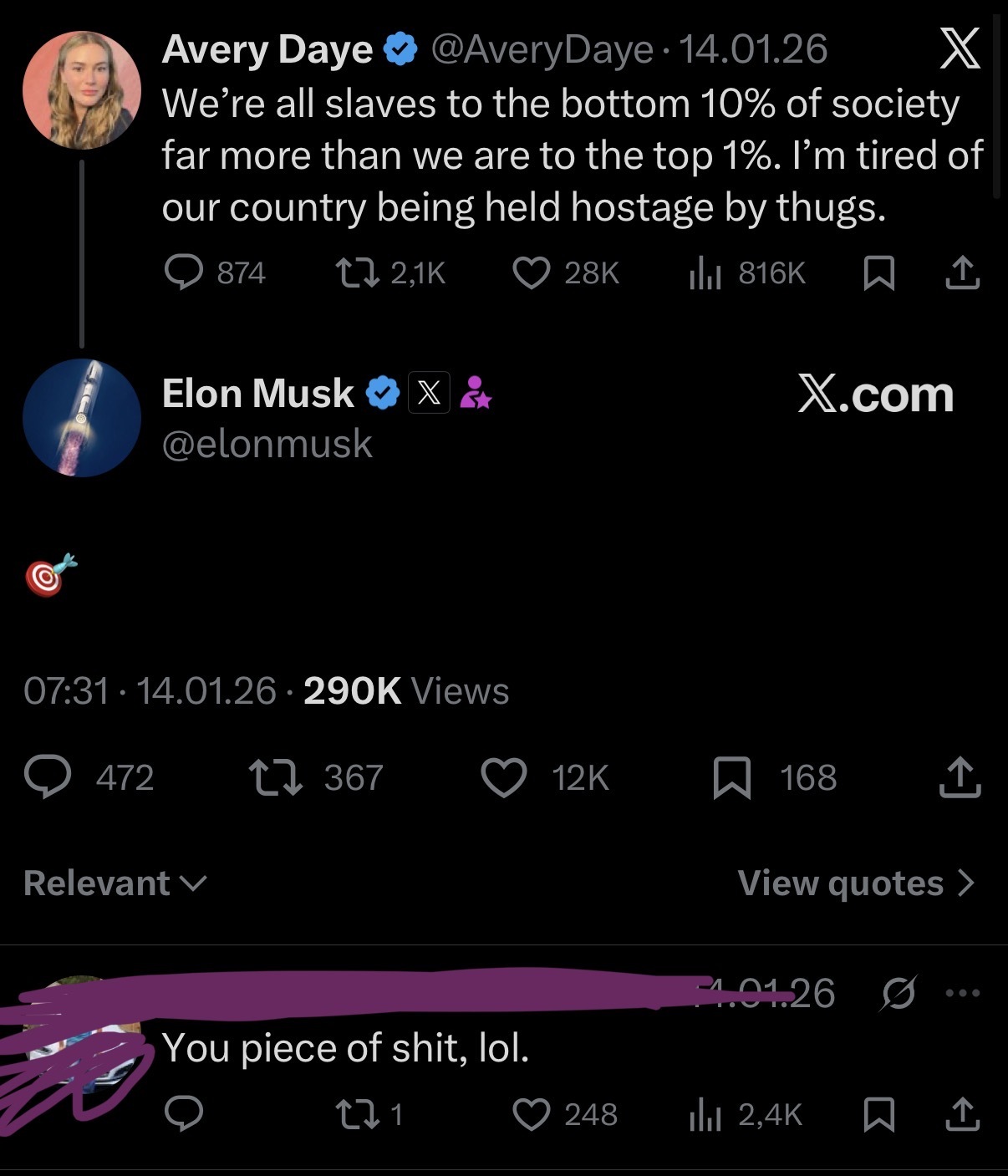Repost Elon Musk's post
1008x1176 pixels.
(277, 777)
